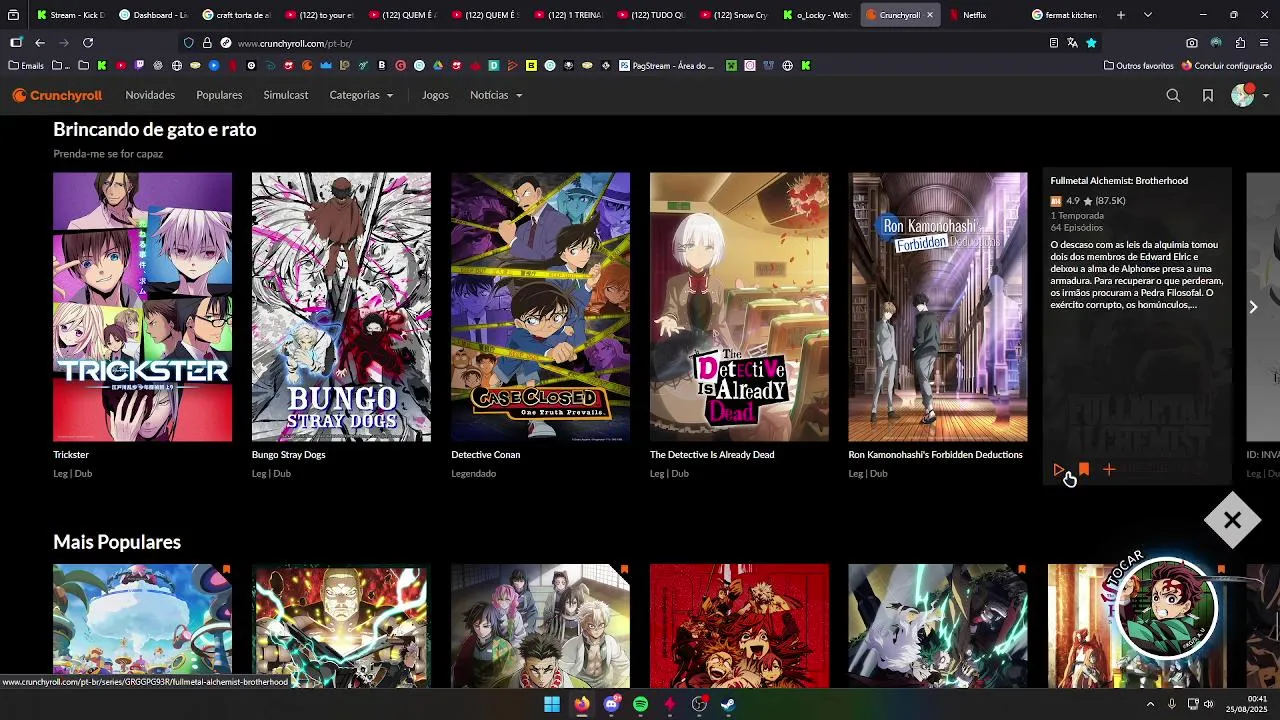Switch to the Stream - Kick tab

70,15
